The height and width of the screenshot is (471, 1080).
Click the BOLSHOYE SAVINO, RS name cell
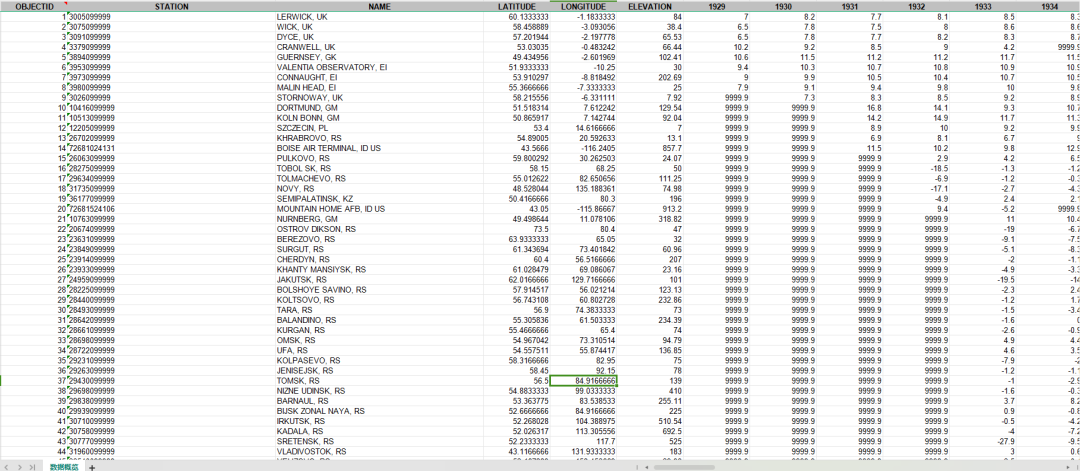[x=379, y=291]
